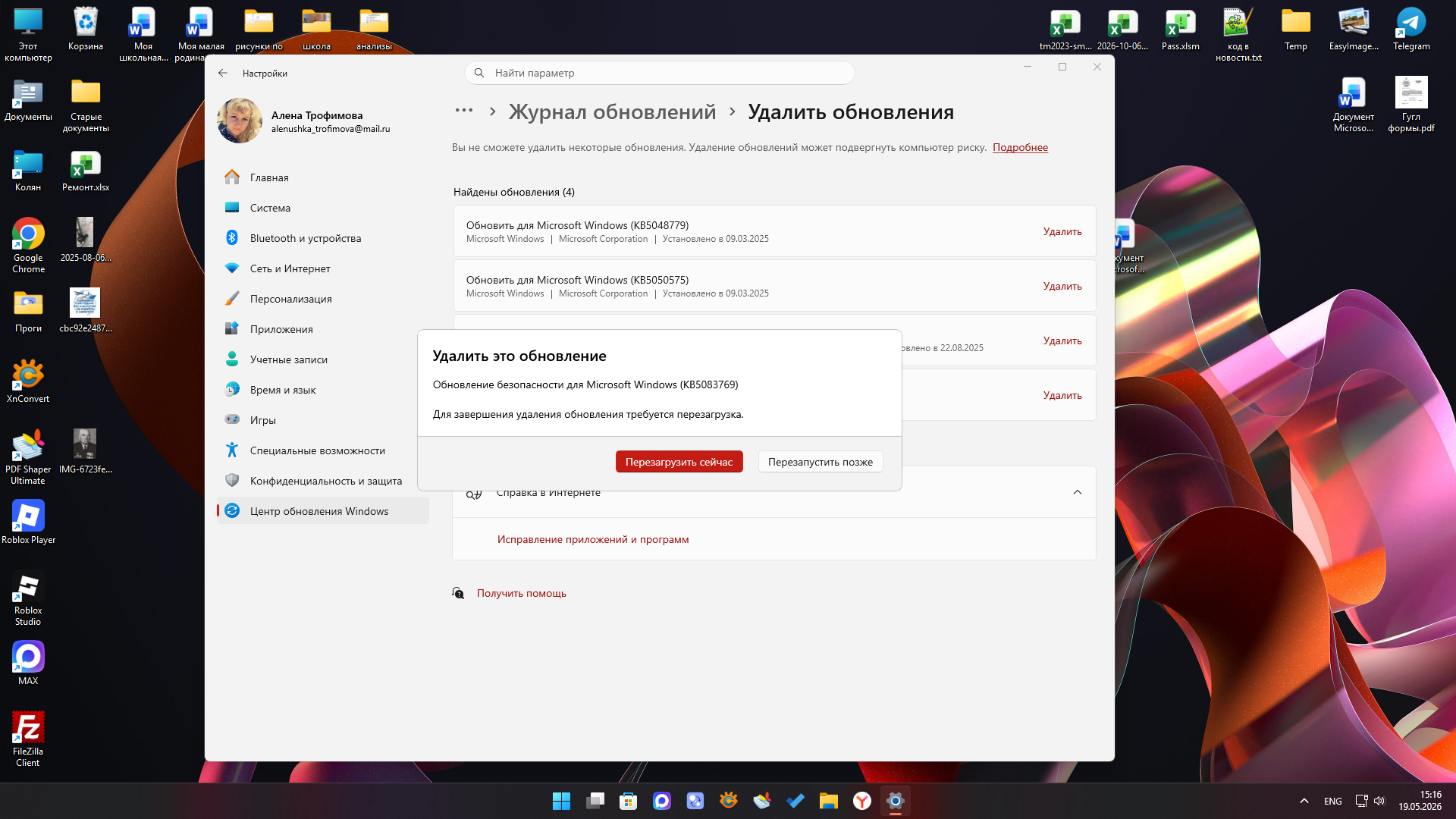Select Колян desktop shortcut

coord(28,171)
